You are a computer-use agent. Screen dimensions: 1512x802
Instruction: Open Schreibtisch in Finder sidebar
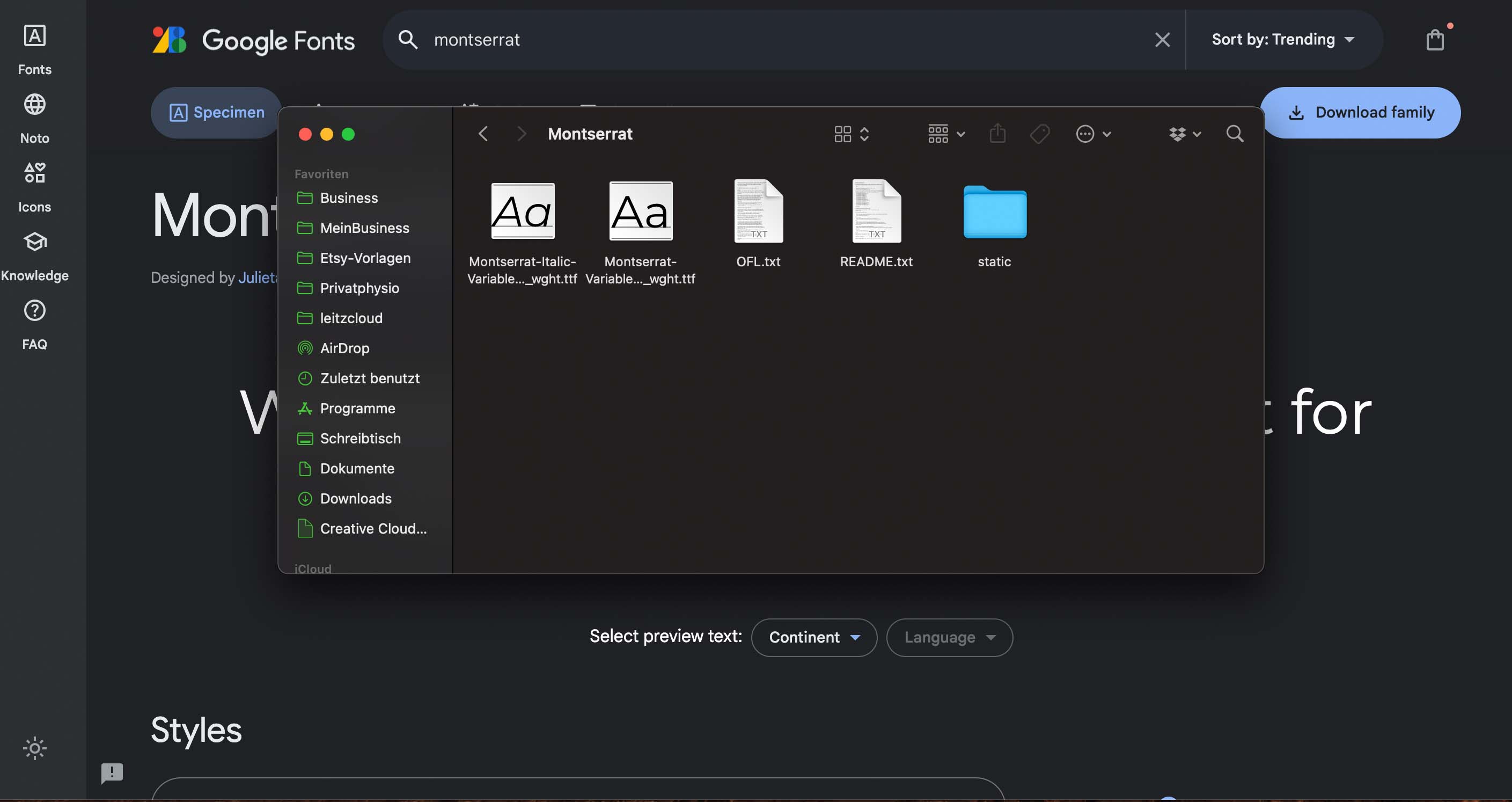pos(364,438)
